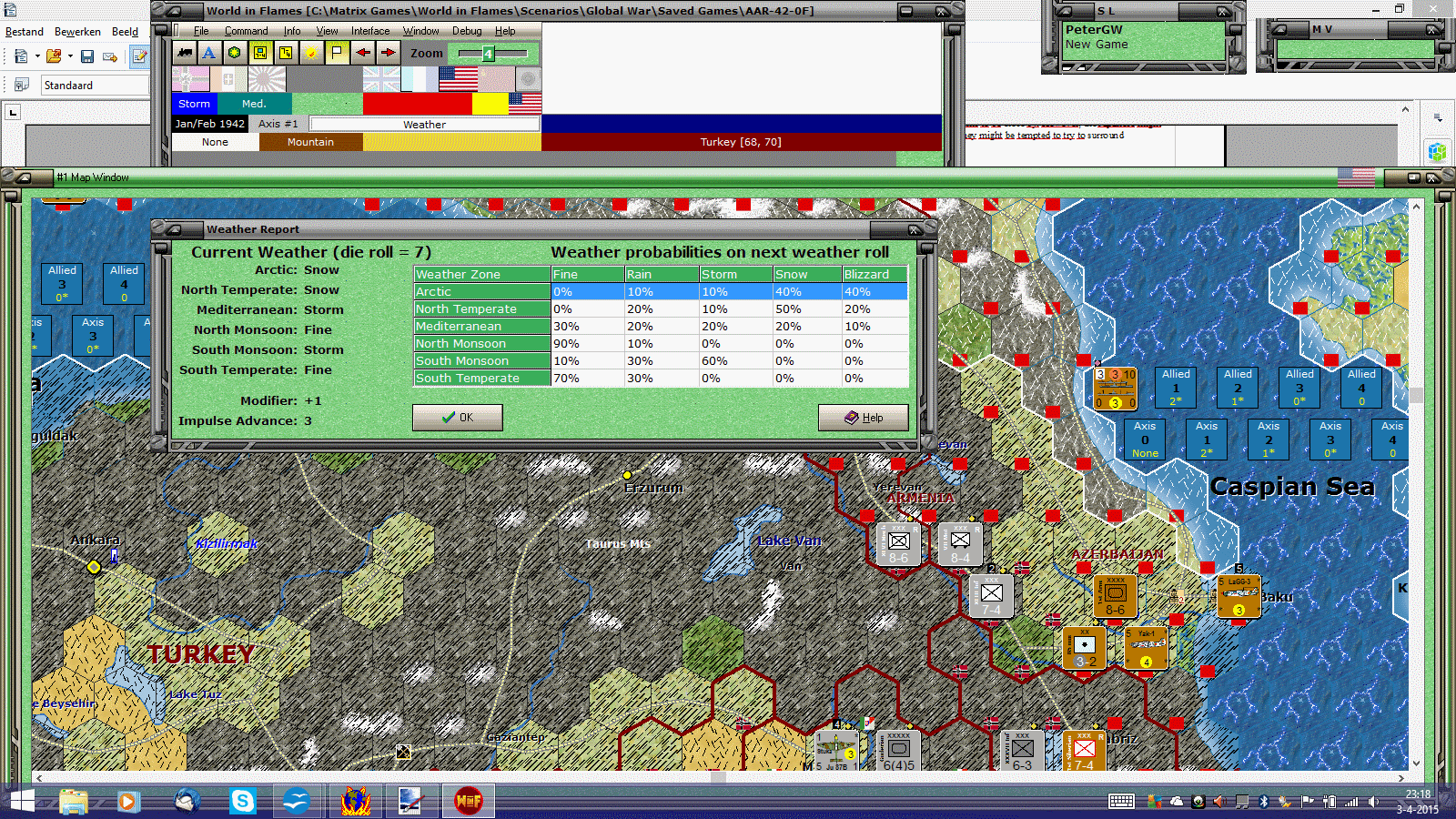Click the send document by email icon
1456x819 pixels.
click(110, 56)
